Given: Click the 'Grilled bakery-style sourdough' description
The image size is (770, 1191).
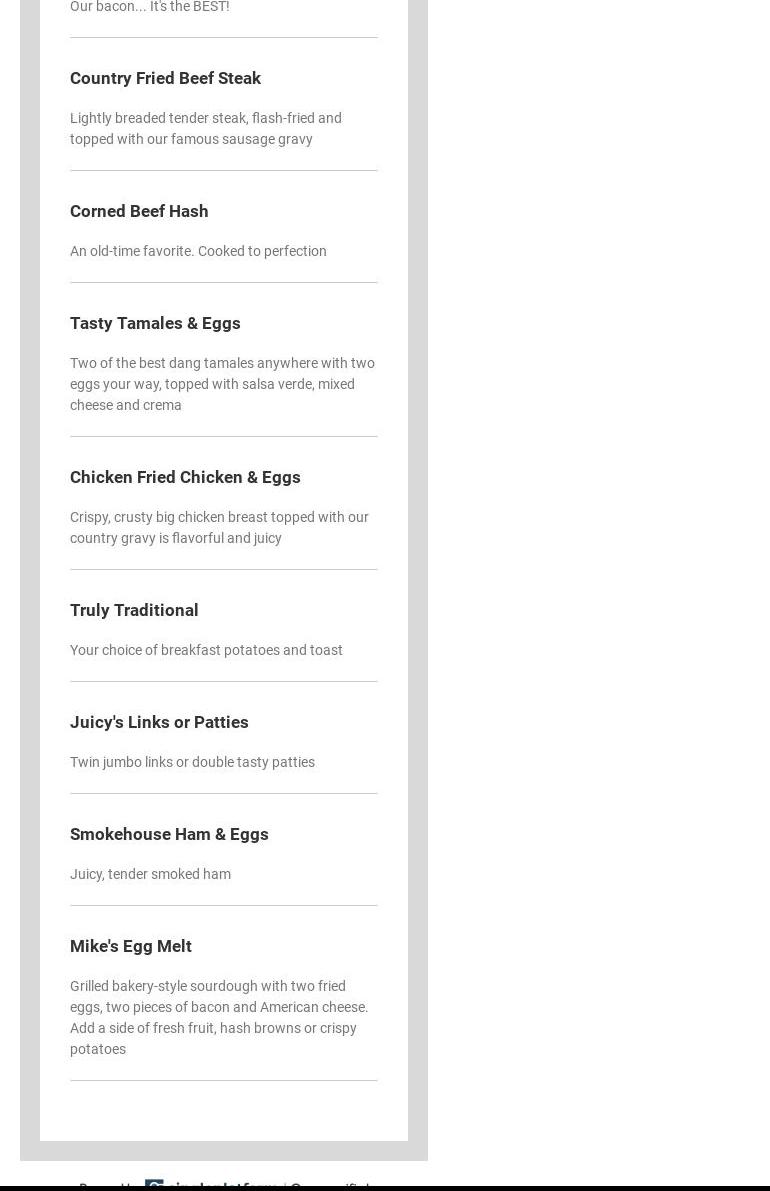Looking at the screenshot, I should tap(219, 1017).
